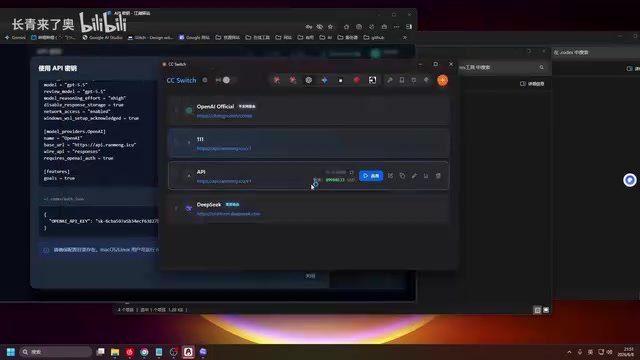Switch file explorer to large thumbnails view icon

[546, 310]
